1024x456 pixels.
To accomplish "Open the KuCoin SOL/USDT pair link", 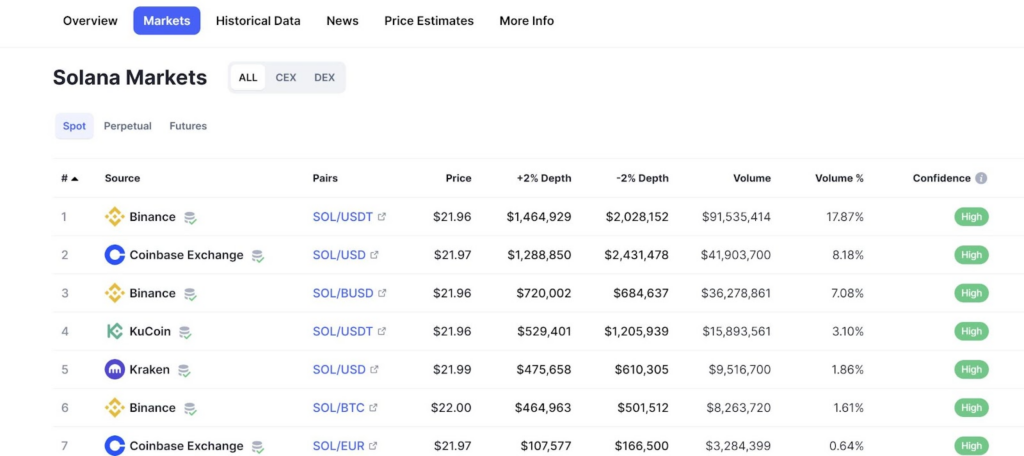I will (342, 331).
